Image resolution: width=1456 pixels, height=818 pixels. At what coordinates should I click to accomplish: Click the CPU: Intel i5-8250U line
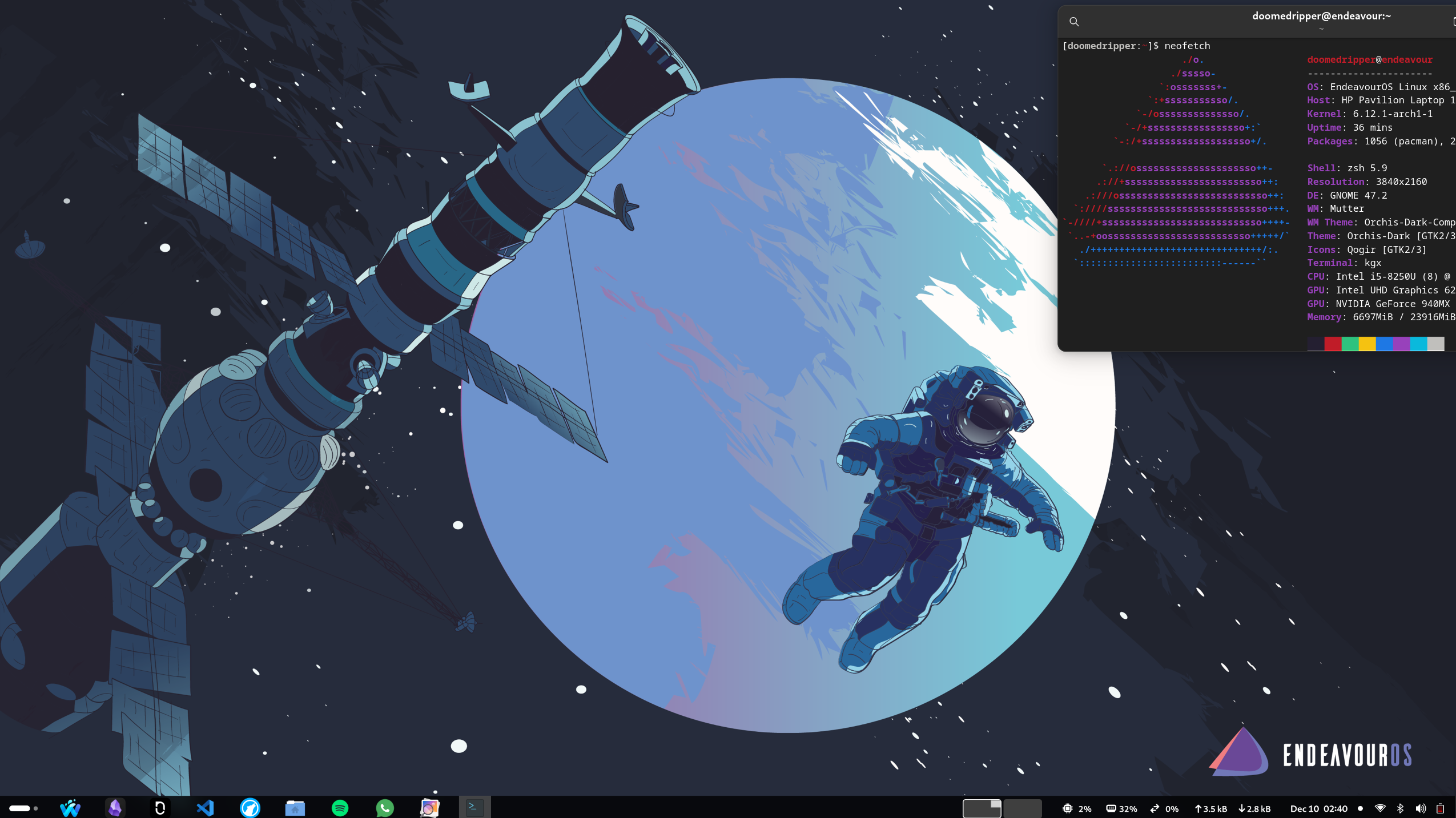(1379, 276)
